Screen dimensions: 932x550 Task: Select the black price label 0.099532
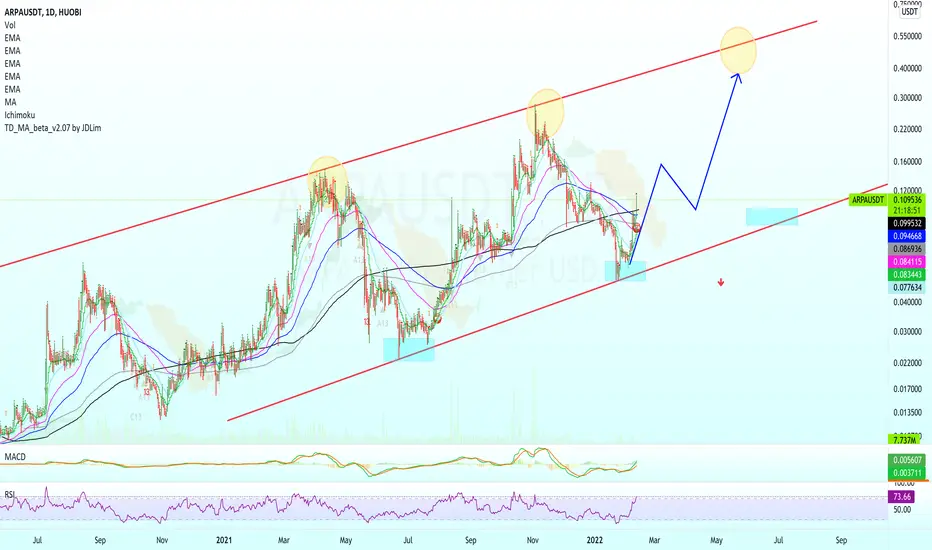pyautogui.click(x=907, y=224)
